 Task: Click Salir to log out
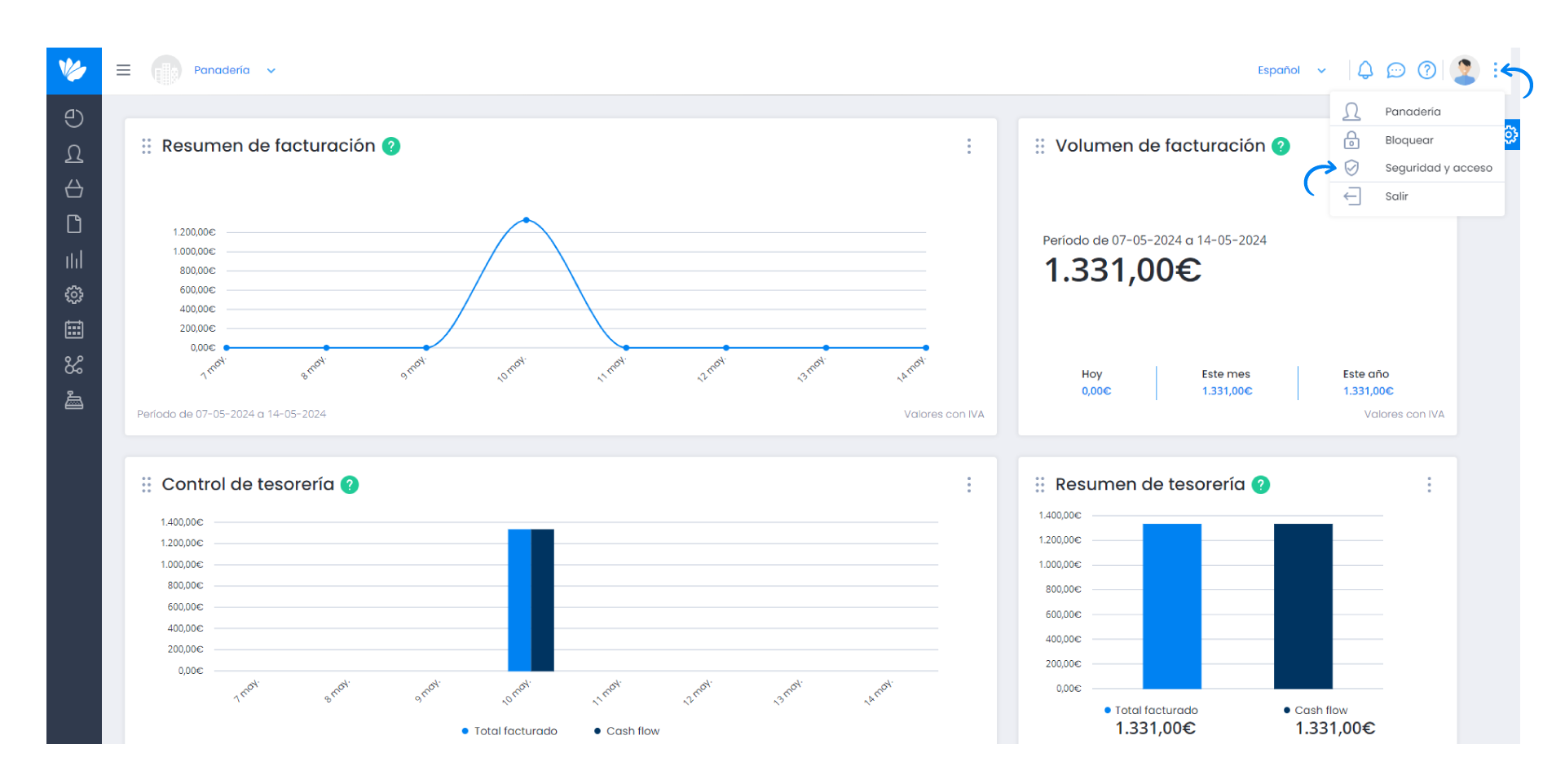(x=1417, y=196)
